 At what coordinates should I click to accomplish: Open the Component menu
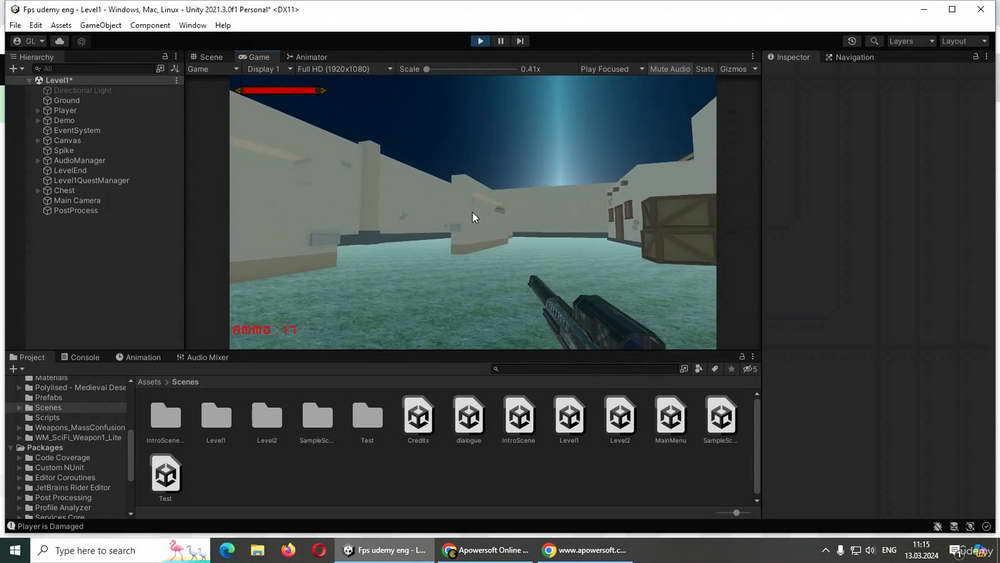[150, 26]
